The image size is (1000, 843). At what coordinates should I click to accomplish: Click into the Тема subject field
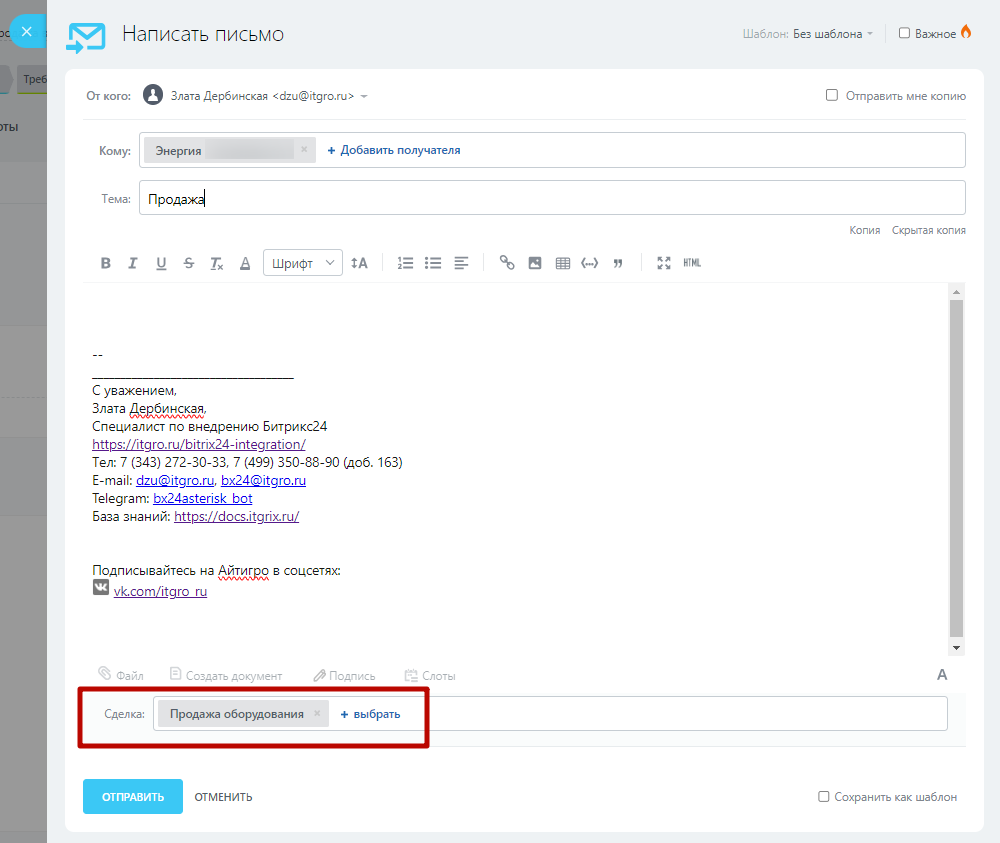550,198
